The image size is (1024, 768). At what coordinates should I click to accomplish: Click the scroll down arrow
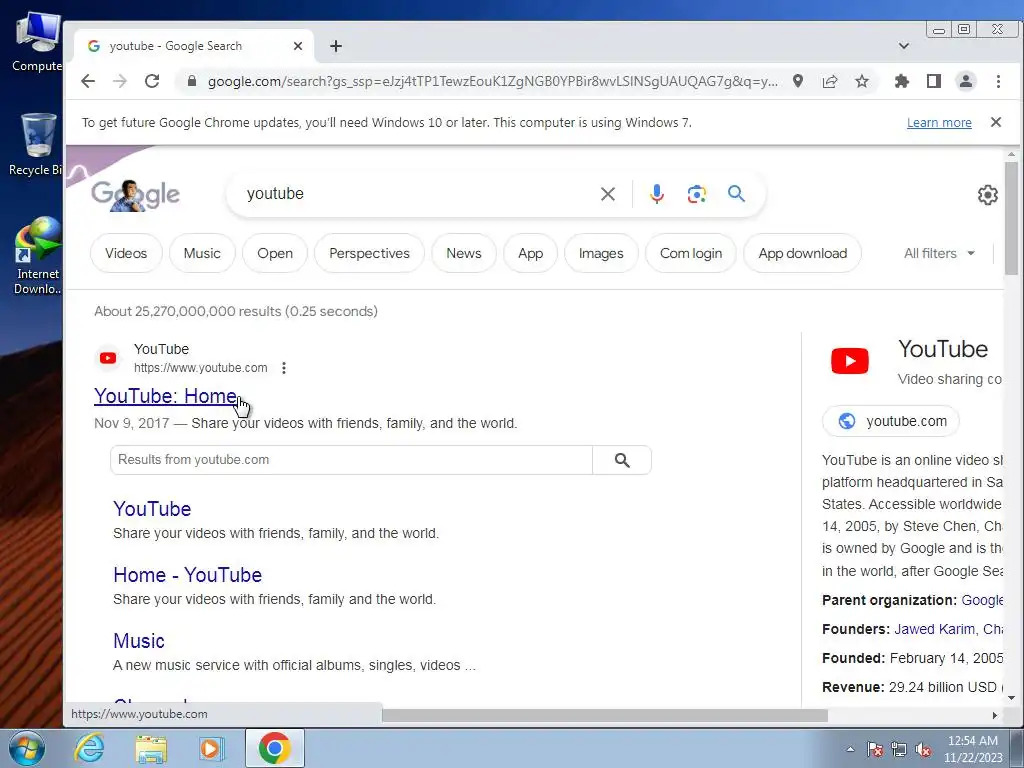pos(1012,697)
